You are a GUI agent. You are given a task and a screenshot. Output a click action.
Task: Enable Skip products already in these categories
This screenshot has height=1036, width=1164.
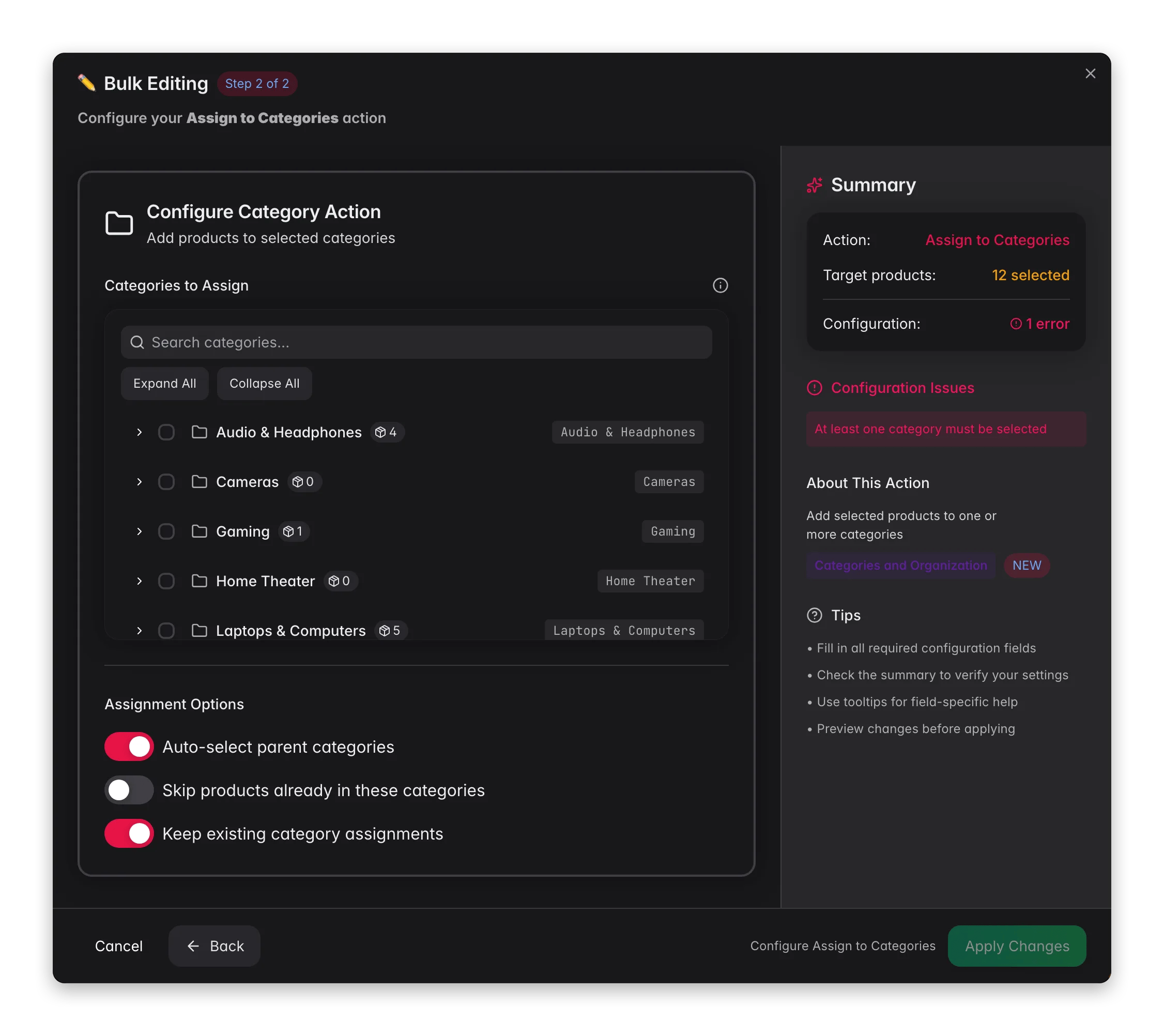pos(129,790)
